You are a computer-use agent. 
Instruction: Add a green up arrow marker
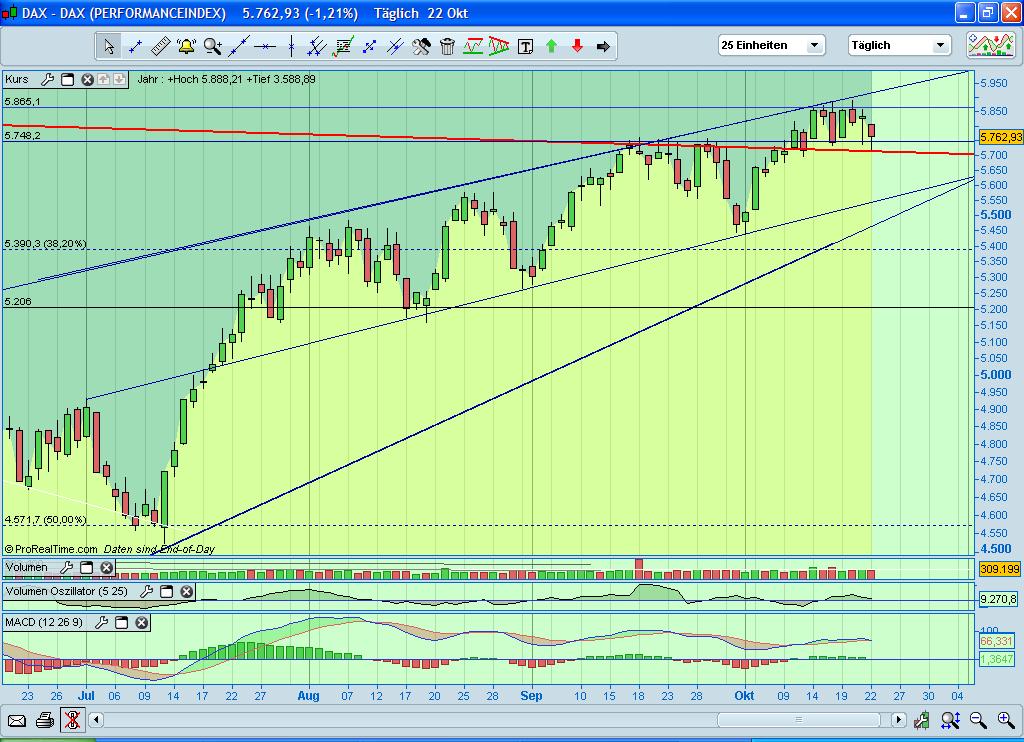point(551,46)
